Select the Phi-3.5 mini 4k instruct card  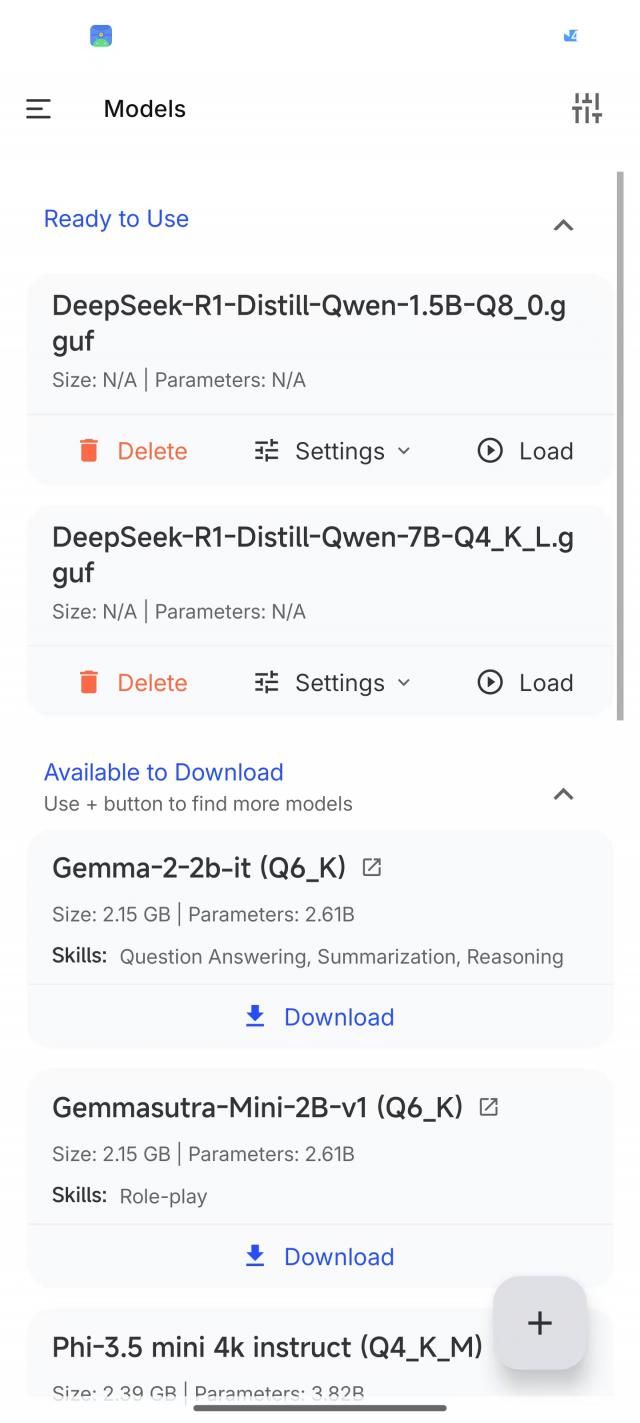(267, 1348)
